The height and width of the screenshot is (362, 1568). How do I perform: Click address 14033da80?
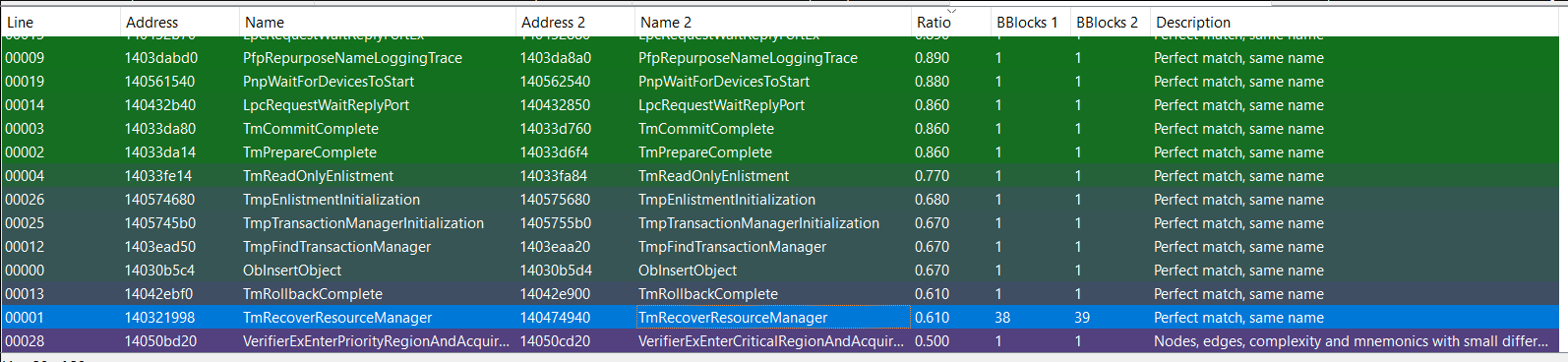[159, 129]
